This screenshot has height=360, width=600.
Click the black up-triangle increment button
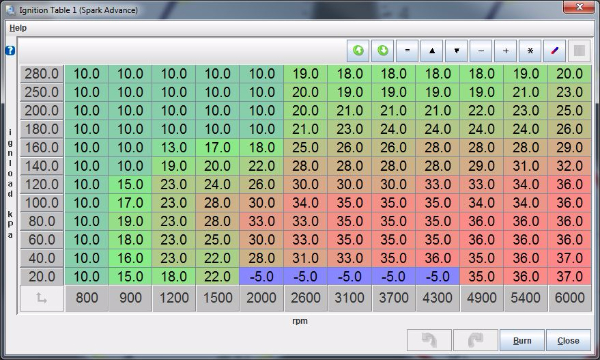point(432,50)
